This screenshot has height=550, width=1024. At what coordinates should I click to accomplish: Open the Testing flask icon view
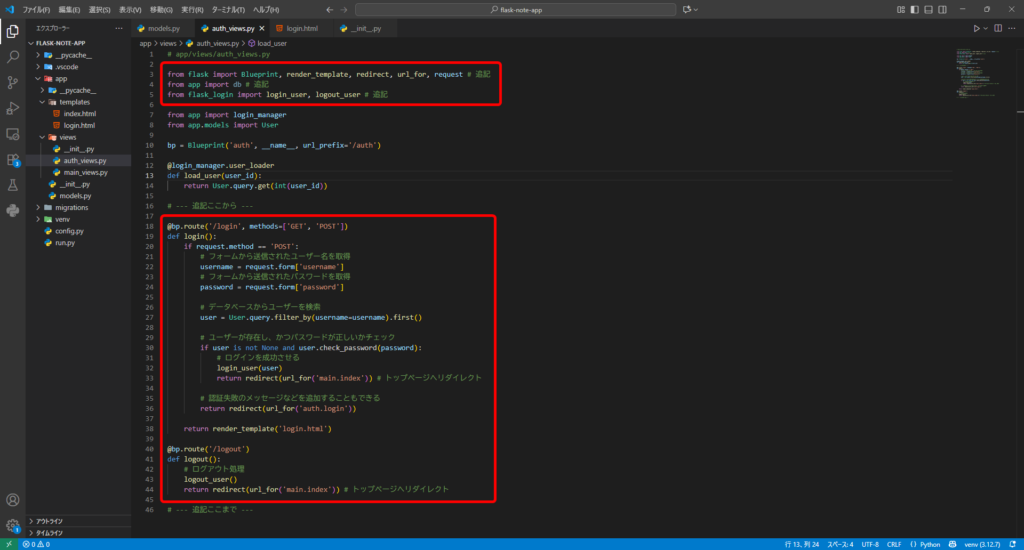tap(13, 185)
